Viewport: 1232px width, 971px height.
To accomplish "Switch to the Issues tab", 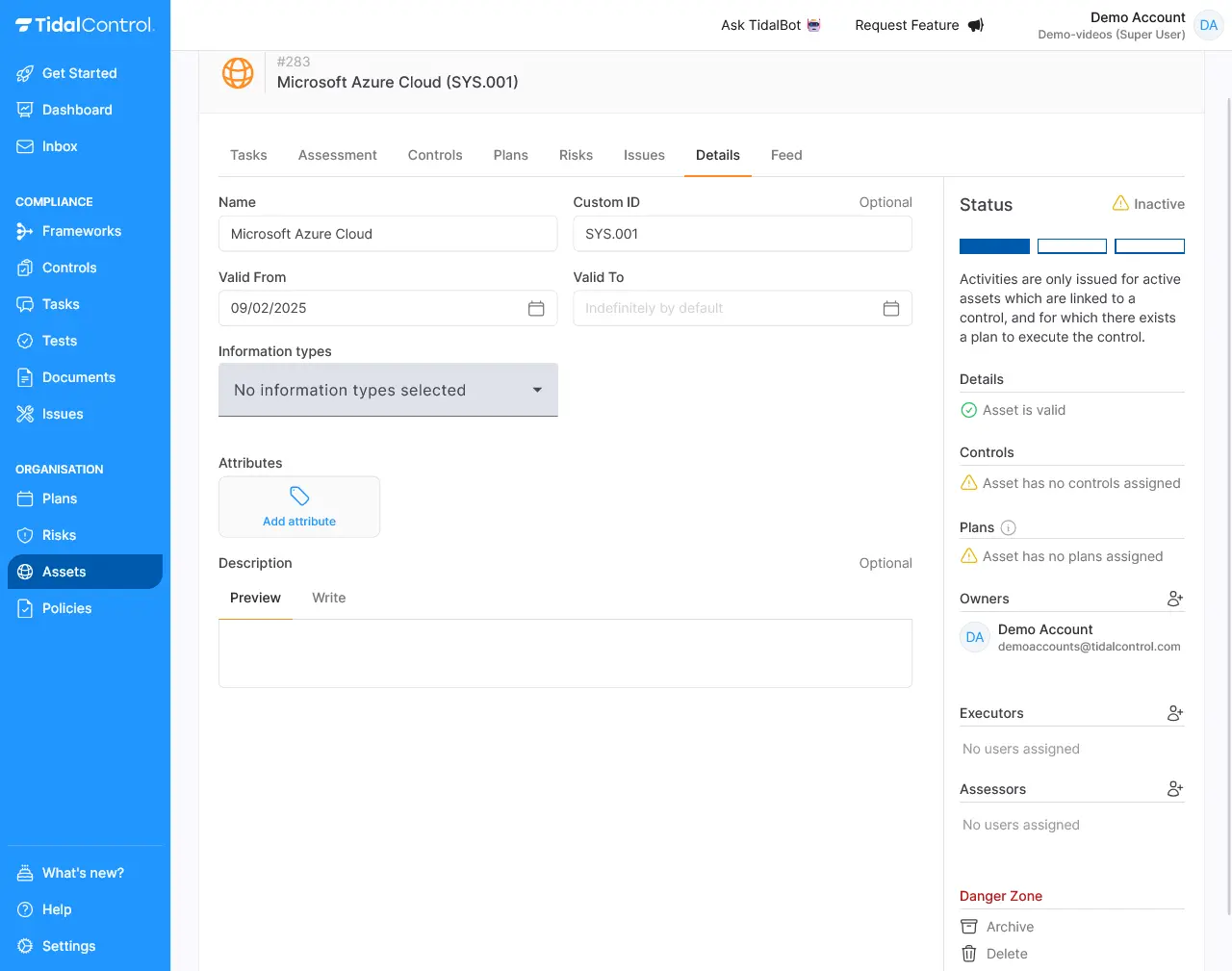I will 644,155.
